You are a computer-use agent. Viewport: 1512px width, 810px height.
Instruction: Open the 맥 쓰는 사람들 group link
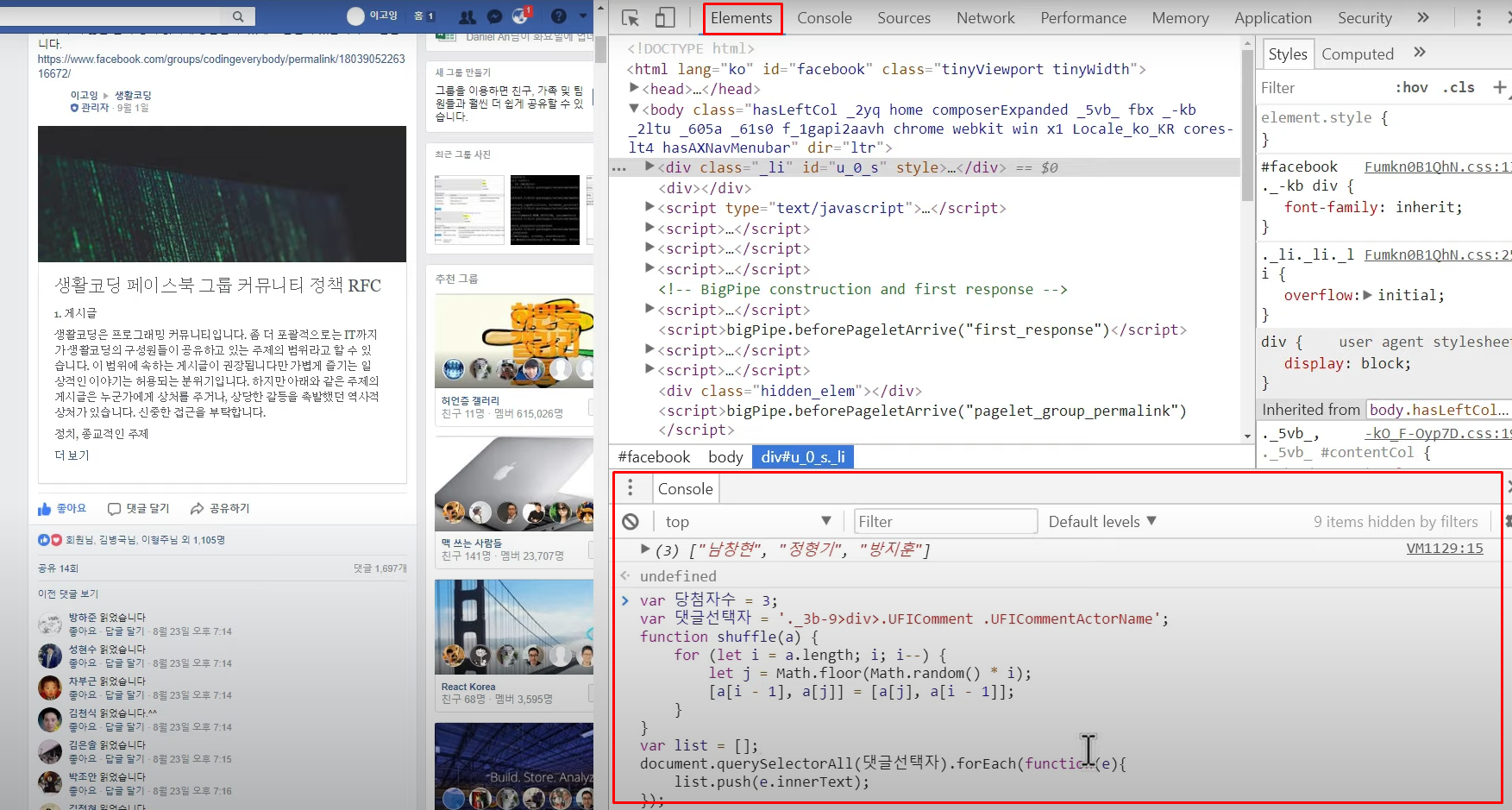472,543
